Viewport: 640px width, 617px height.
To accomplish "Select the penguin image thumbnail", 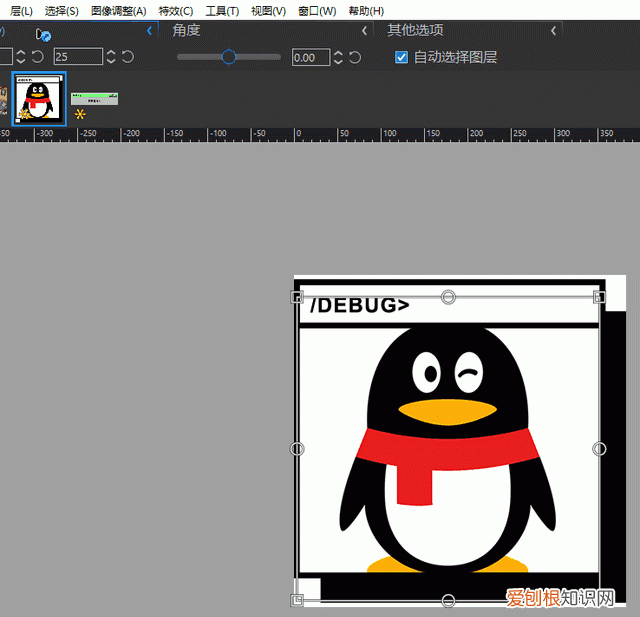I will tap(39, 99).
